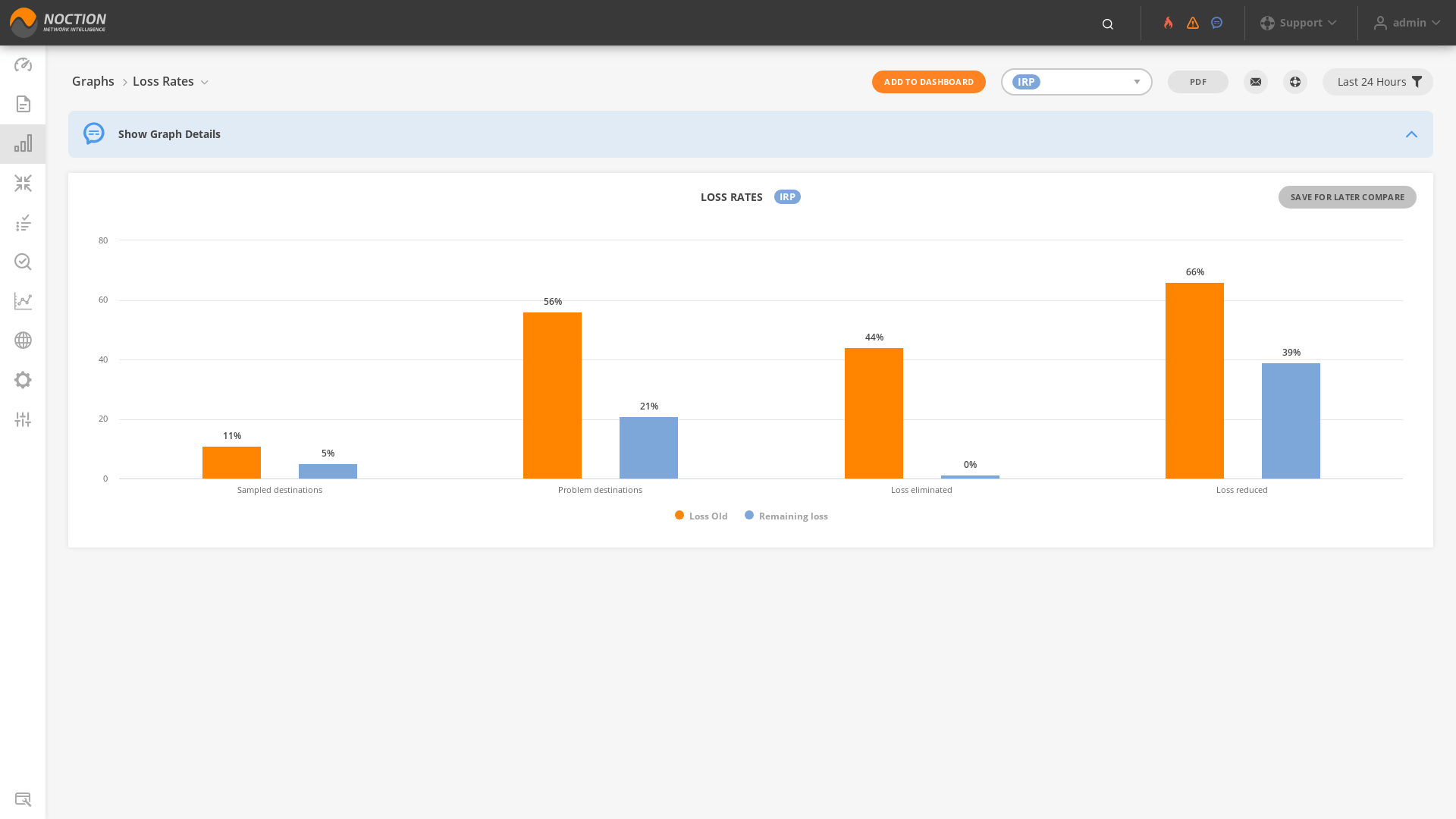The height and width of the screenshot is (819, 1456).
Task: Click the ADD TO DASHBOARD button
Action: [x=929, y=82]
